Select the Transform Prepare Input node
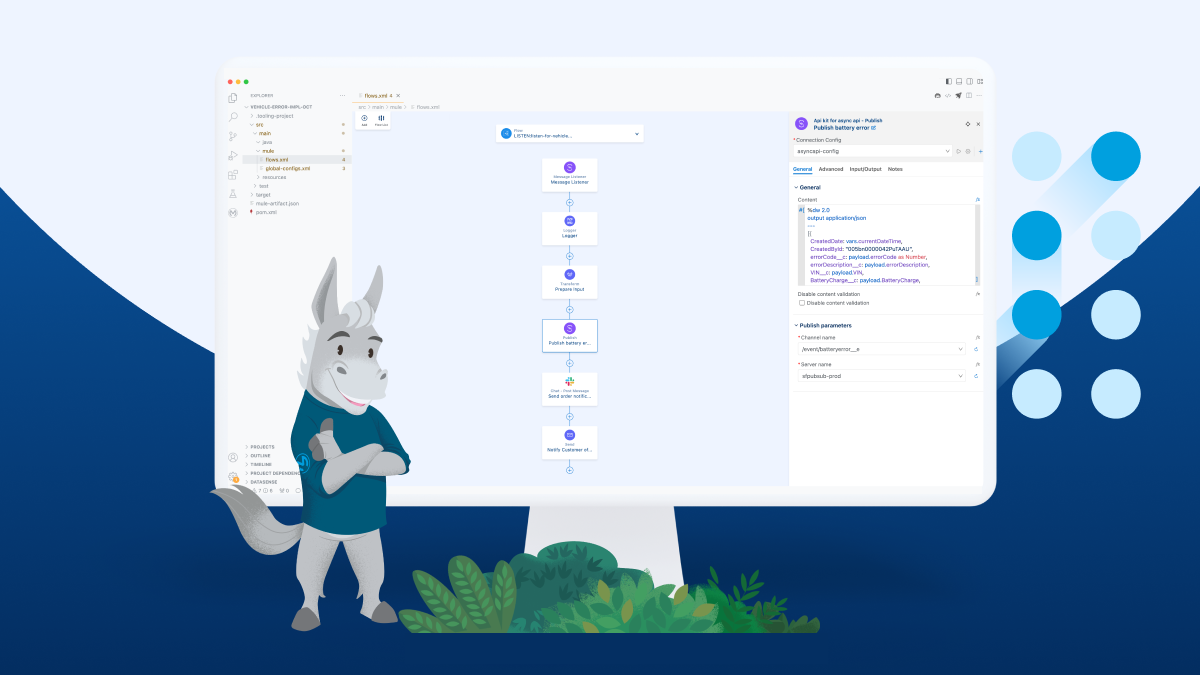The width and height of the screenshot is (1200, 675). [x=569, y=281]
